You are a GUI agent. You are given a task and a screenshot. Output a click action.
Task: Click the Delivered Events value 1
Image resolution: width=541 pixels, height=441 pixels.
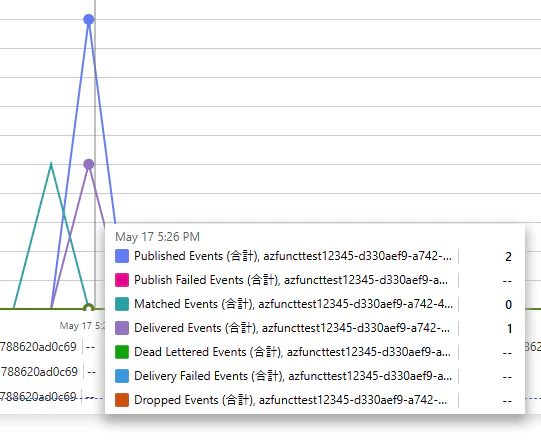pyautogui.click(x=509, y=329)
